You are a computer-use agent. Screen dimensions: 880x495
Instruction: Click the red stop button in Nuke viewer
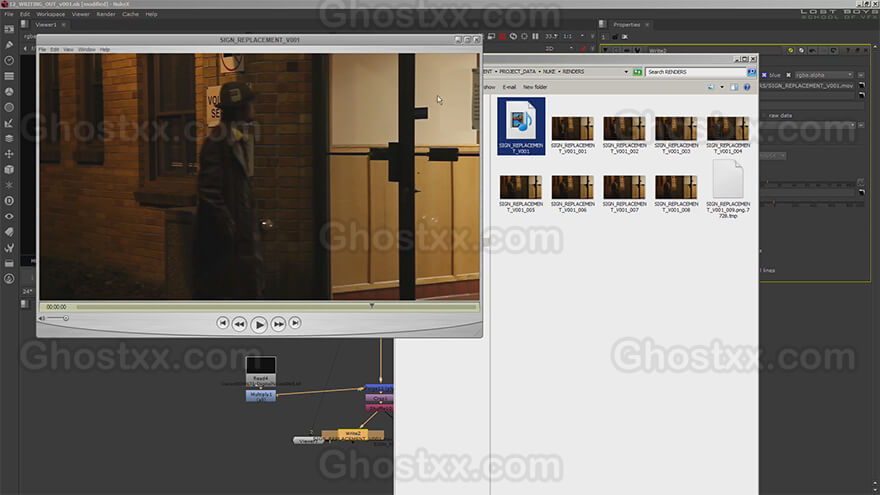[502, 36]
